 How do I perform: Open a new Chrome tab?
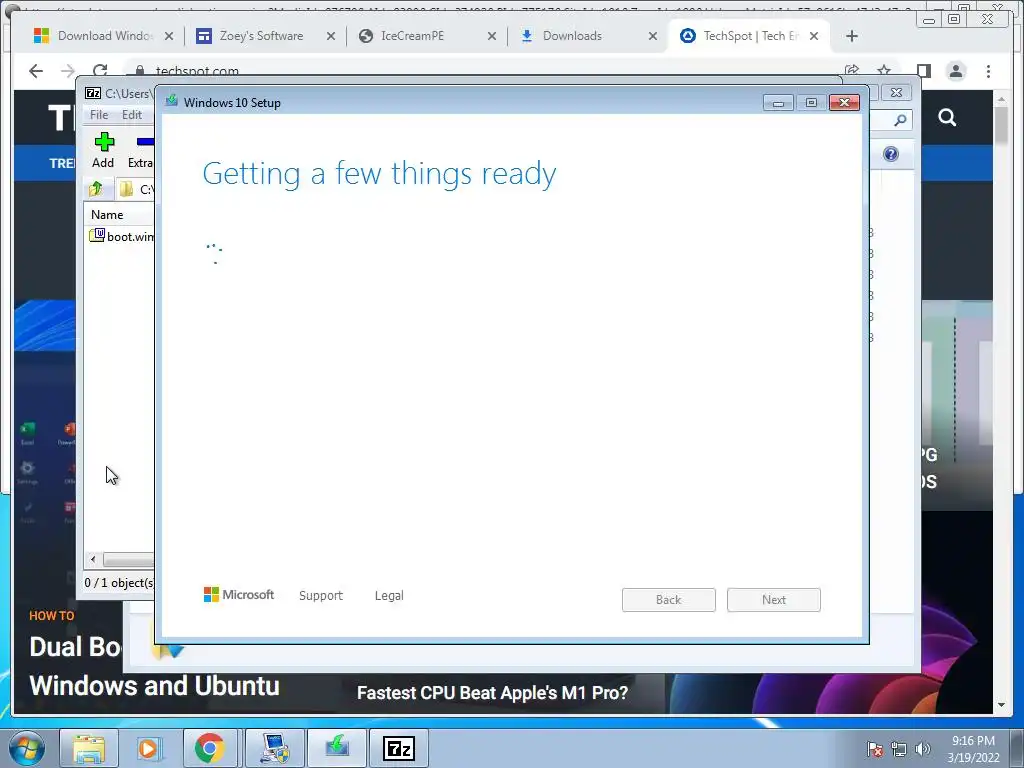tap(852, 36)
